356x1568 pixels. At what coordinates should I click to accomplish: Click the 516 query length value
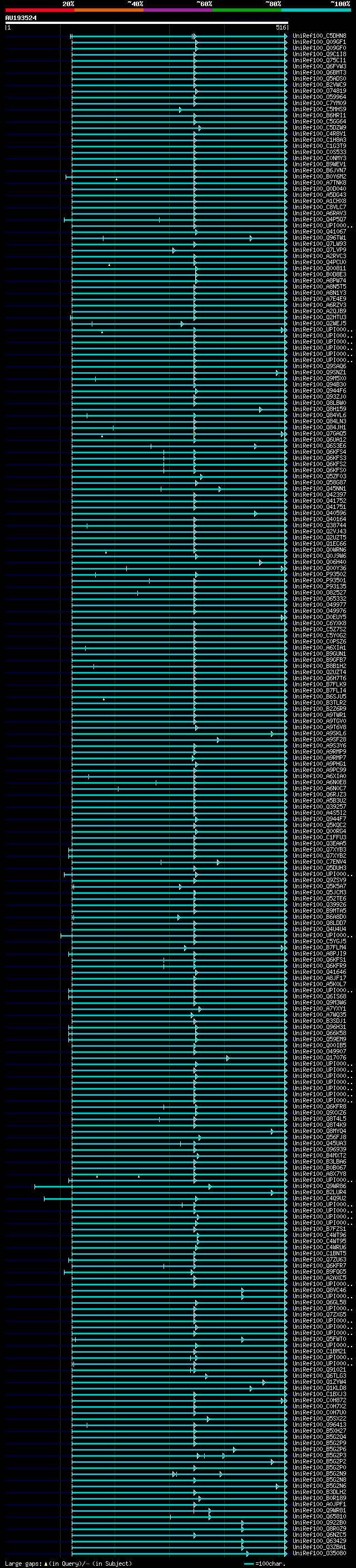click(x=281, y=27)
